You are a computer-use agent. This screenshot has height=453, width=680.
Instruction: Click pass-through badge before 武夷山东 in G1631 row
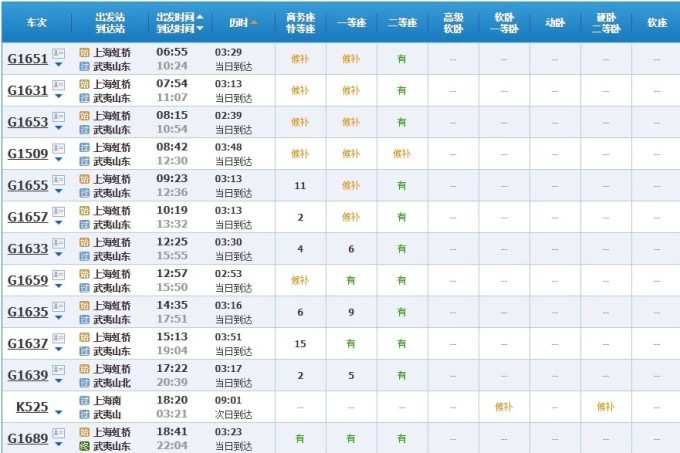pos(85,98)
